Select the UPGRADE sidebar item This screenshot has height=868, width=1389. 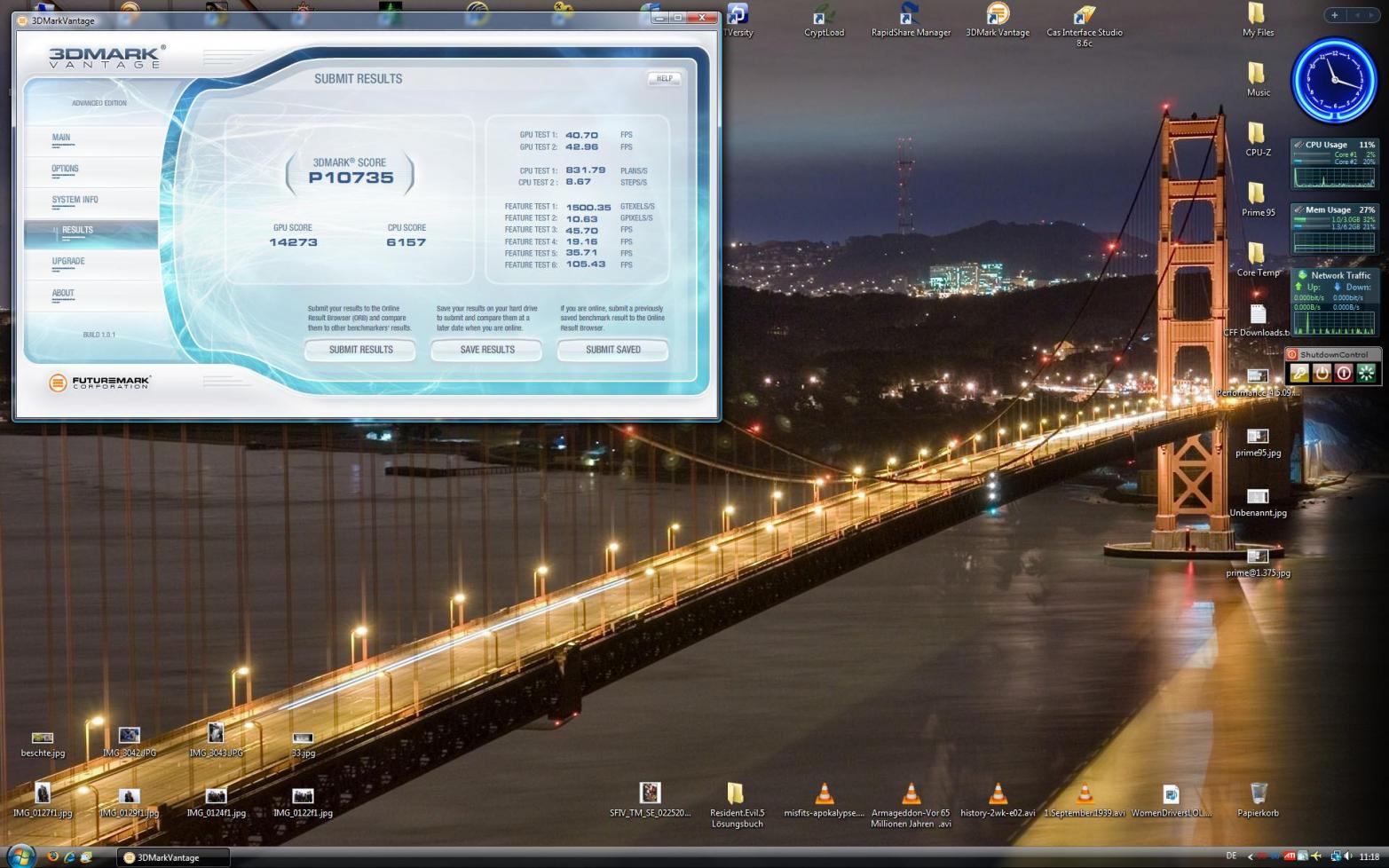click(x=68, y=262)
